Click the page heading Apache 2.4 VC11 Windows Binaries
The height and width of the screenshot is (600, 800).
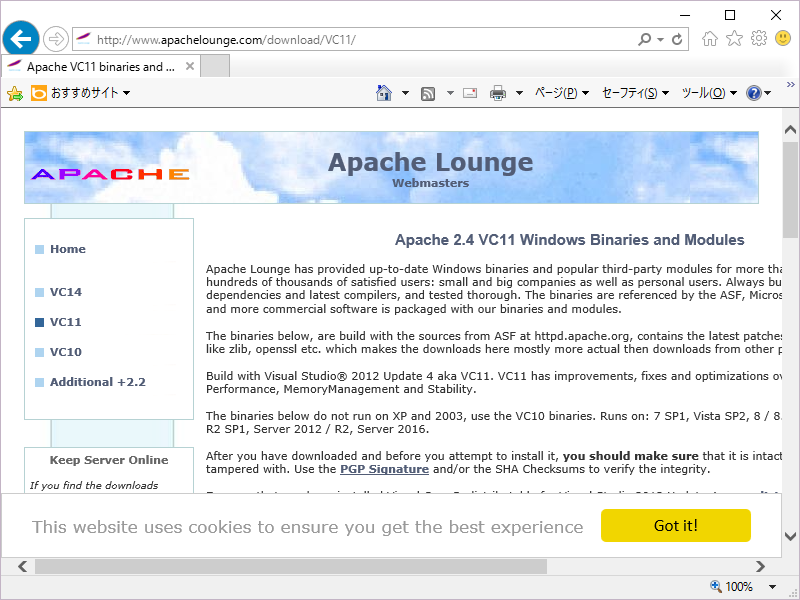569,240
